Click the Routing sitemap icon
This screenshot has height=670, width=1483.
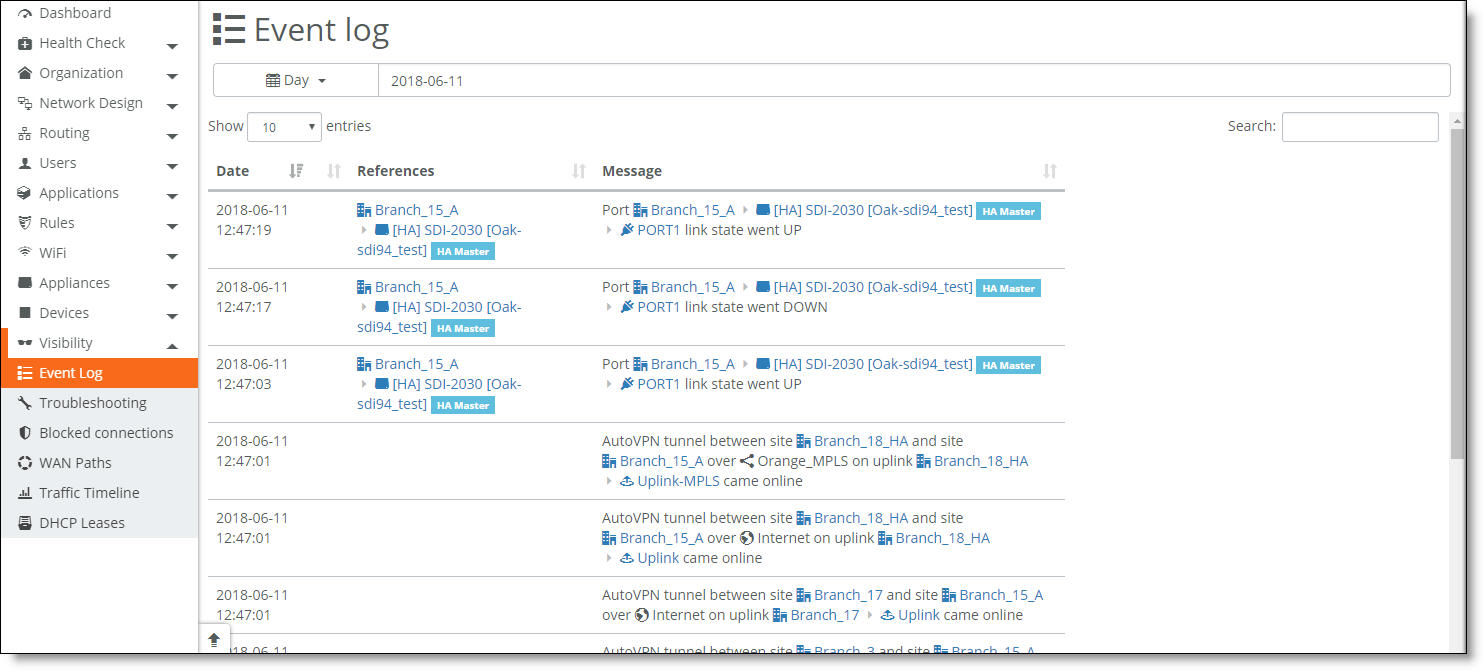click(25, 134)
